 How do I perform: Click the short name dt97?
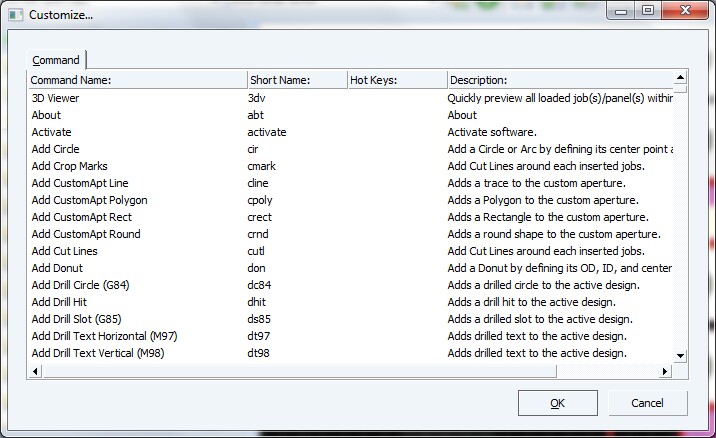click(258, 336)
